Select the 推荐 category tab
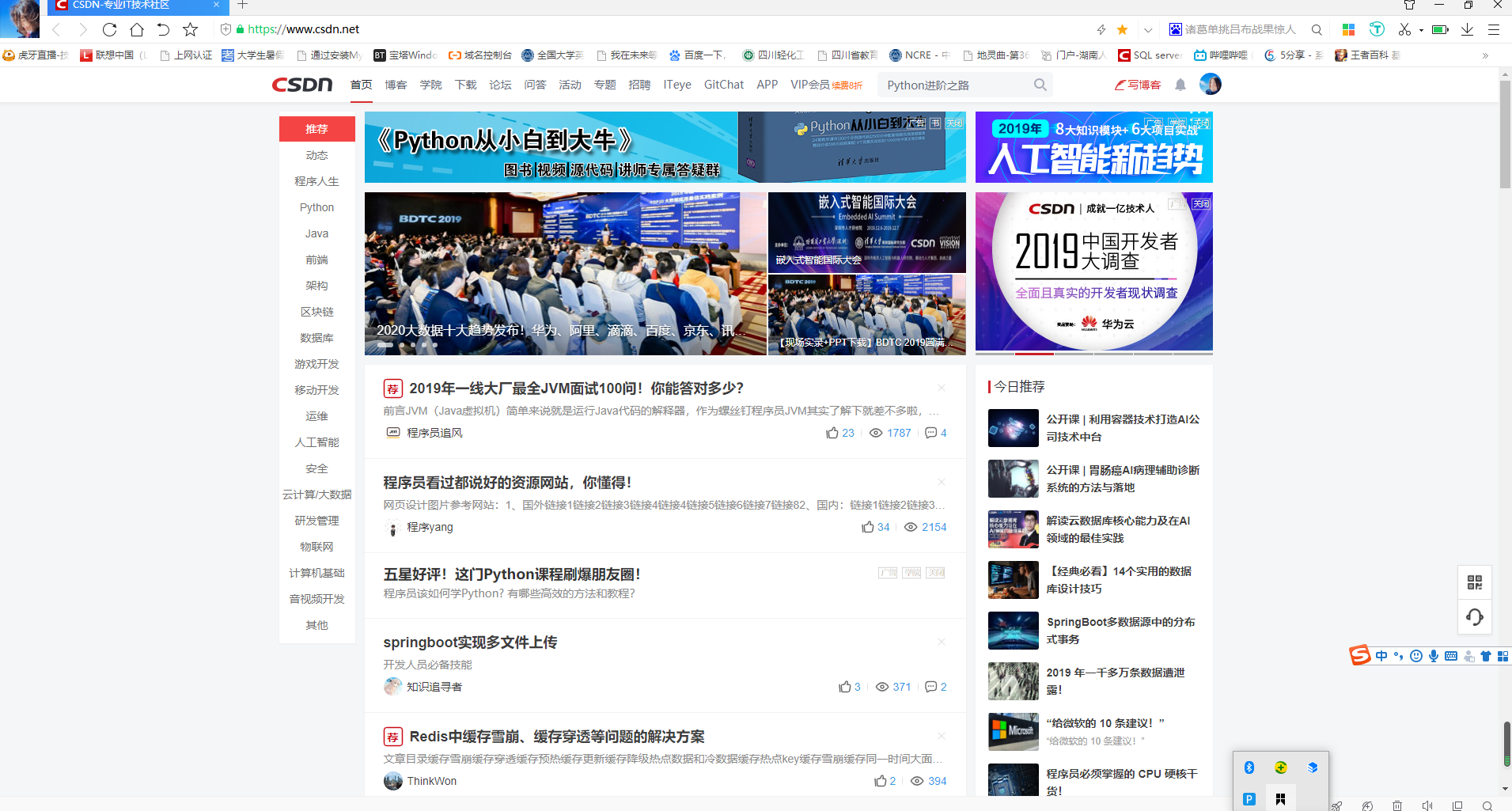 [x=316, y=129]
